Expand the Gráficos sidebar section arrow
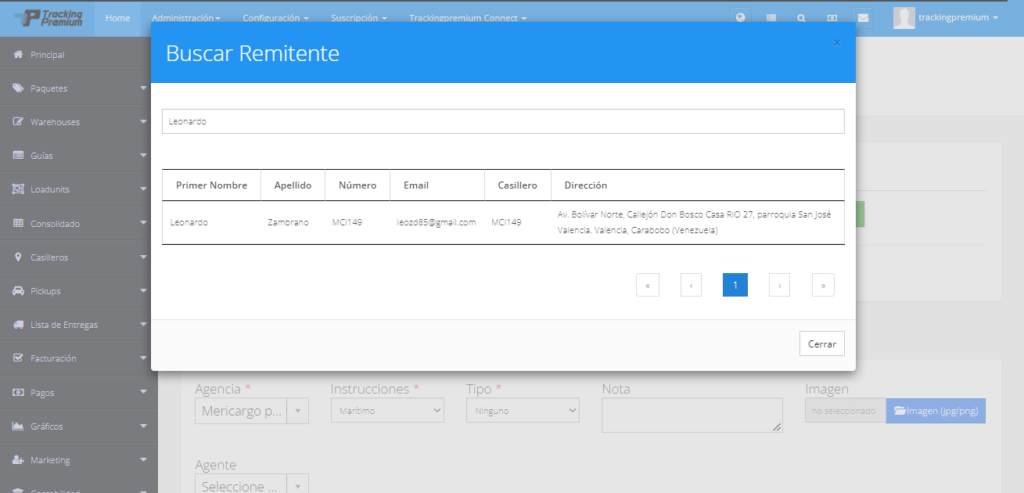Image resolution: width=1024 pixels, height=493 pixels. (x=144, y=426)
